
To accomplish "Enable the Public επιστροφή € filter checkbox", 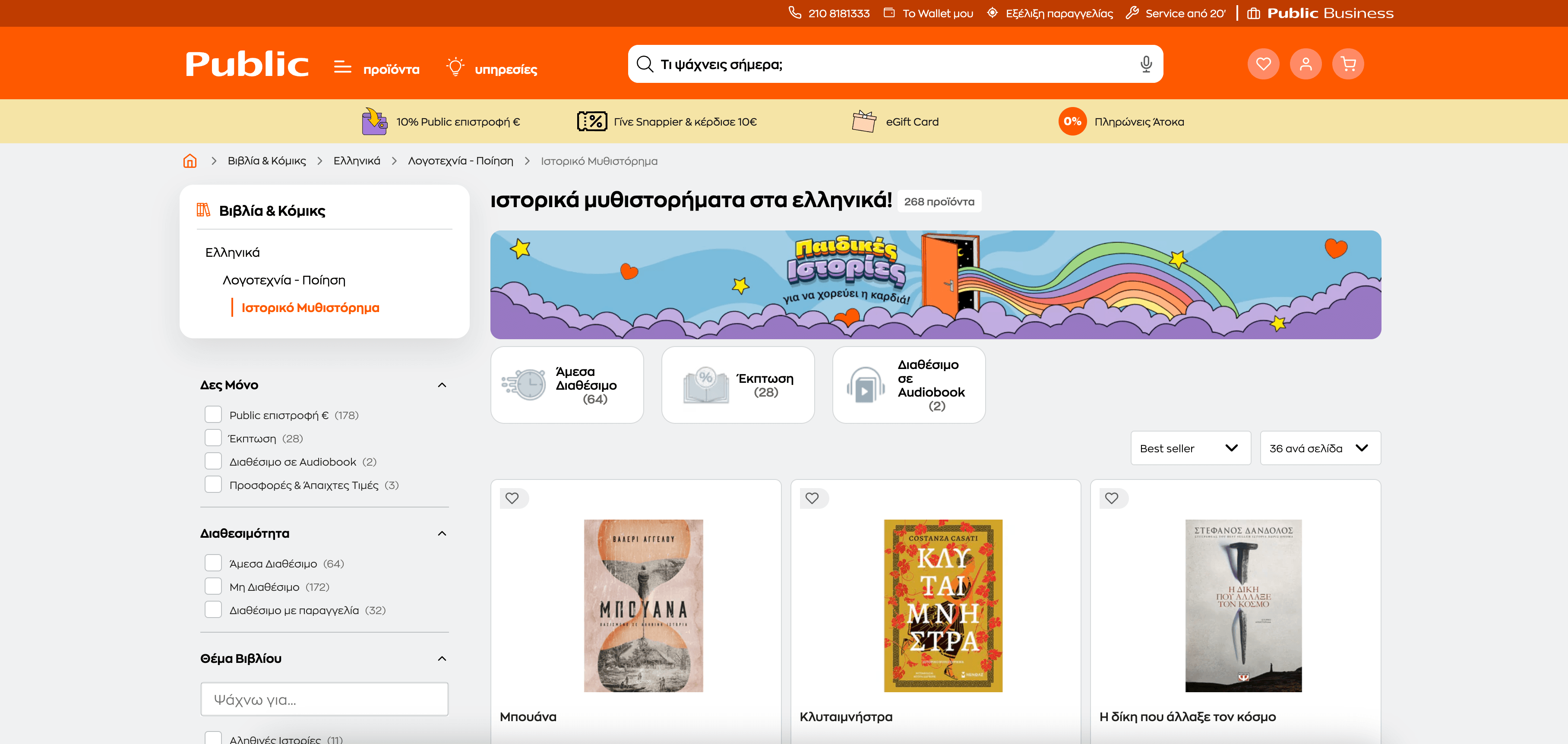I will (x=213, y=415).
